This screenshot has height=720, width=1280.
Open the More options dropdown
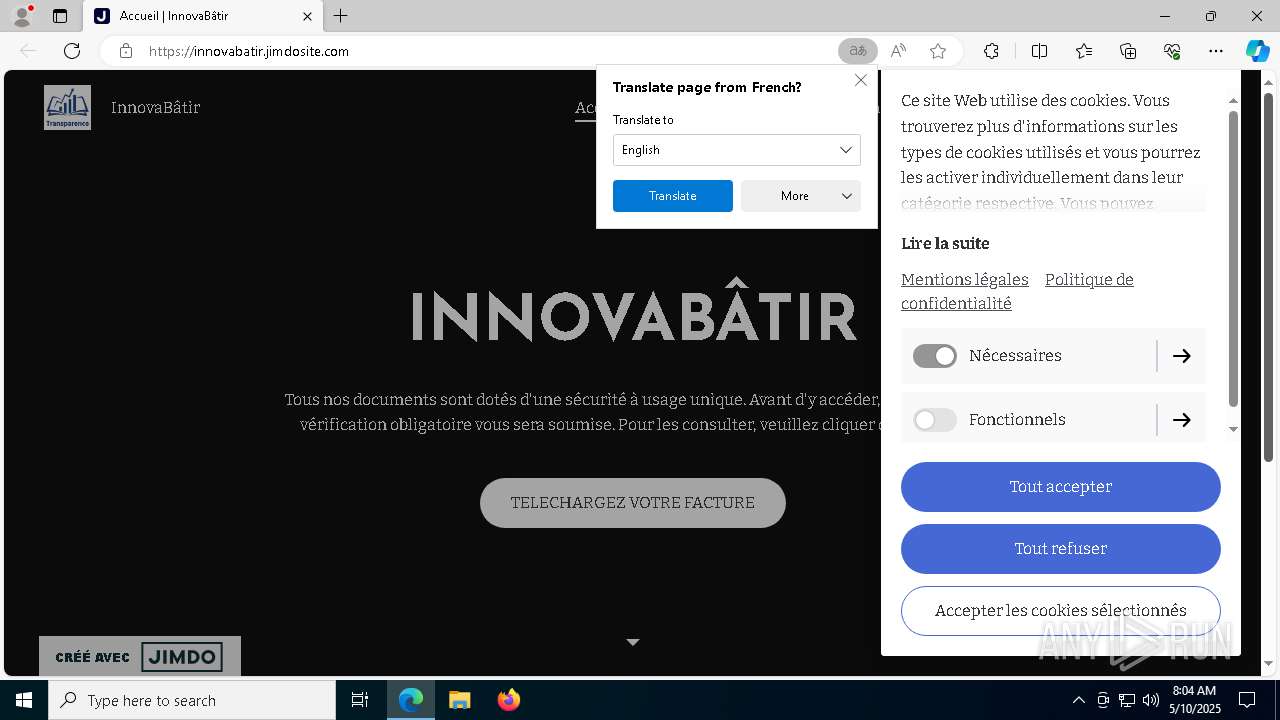(x=801, y=196)
